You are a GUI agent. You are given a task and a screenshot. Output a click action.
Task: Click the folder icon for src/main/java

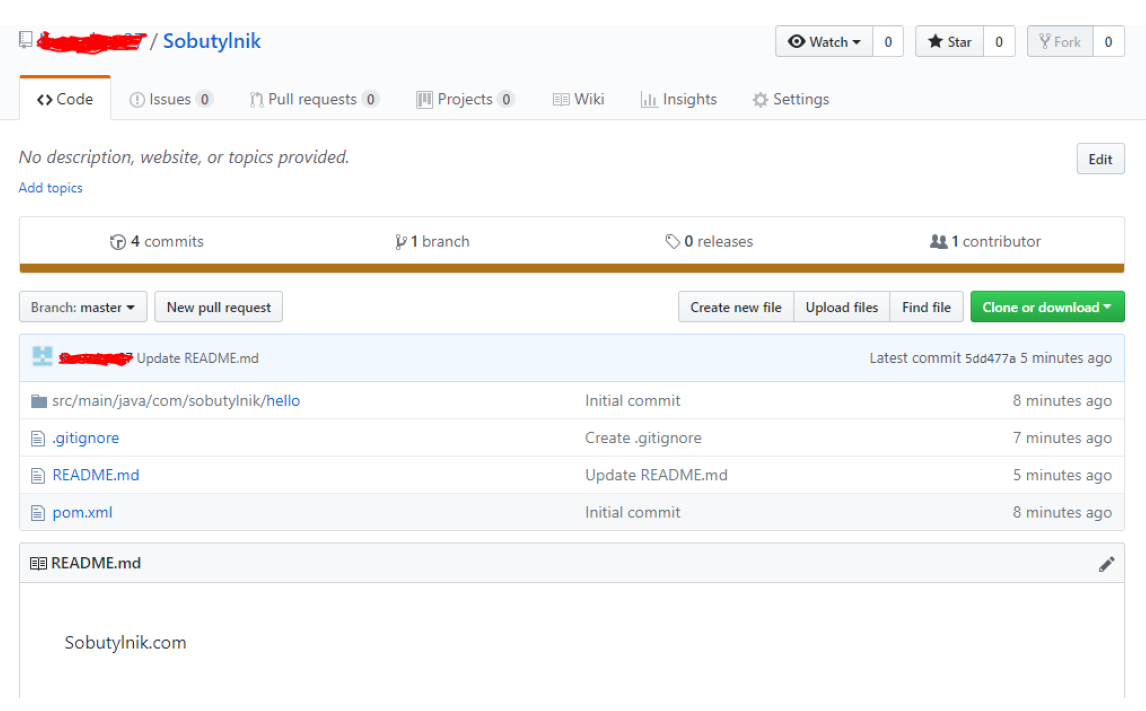(39, 401)
